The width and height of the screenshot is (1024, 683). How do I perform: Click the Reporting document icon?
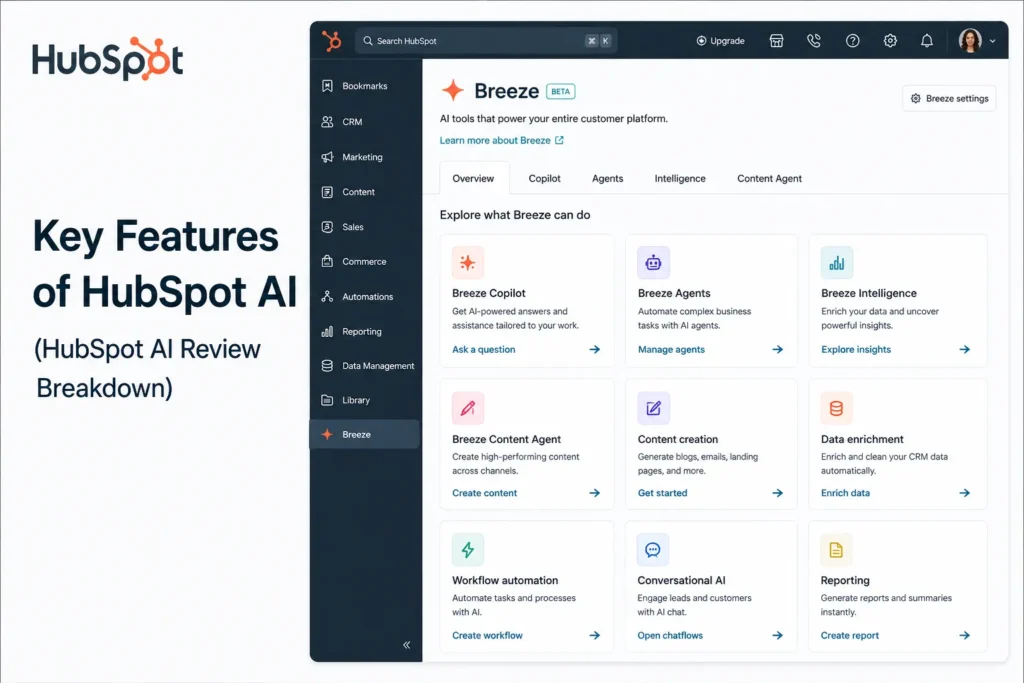[x=837, y=550]
